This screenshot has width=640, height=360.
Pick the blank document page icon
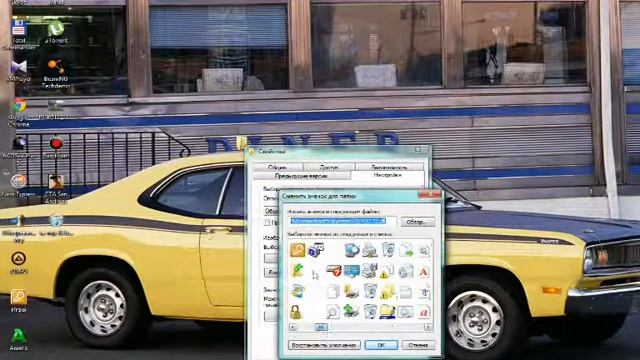click(x=333, y=291)
